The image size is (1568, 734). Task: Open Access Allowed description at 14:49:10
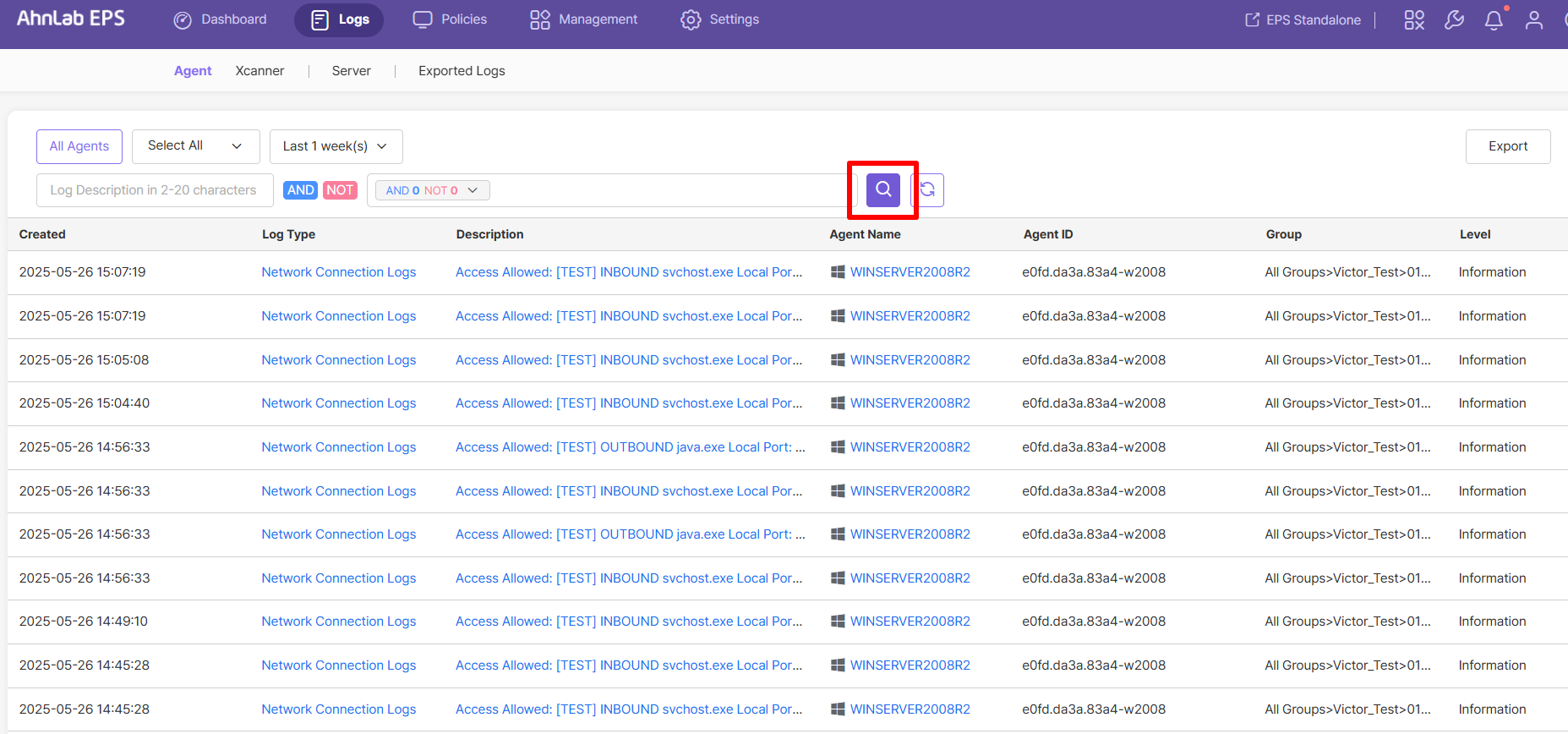(x=629, y=622)
